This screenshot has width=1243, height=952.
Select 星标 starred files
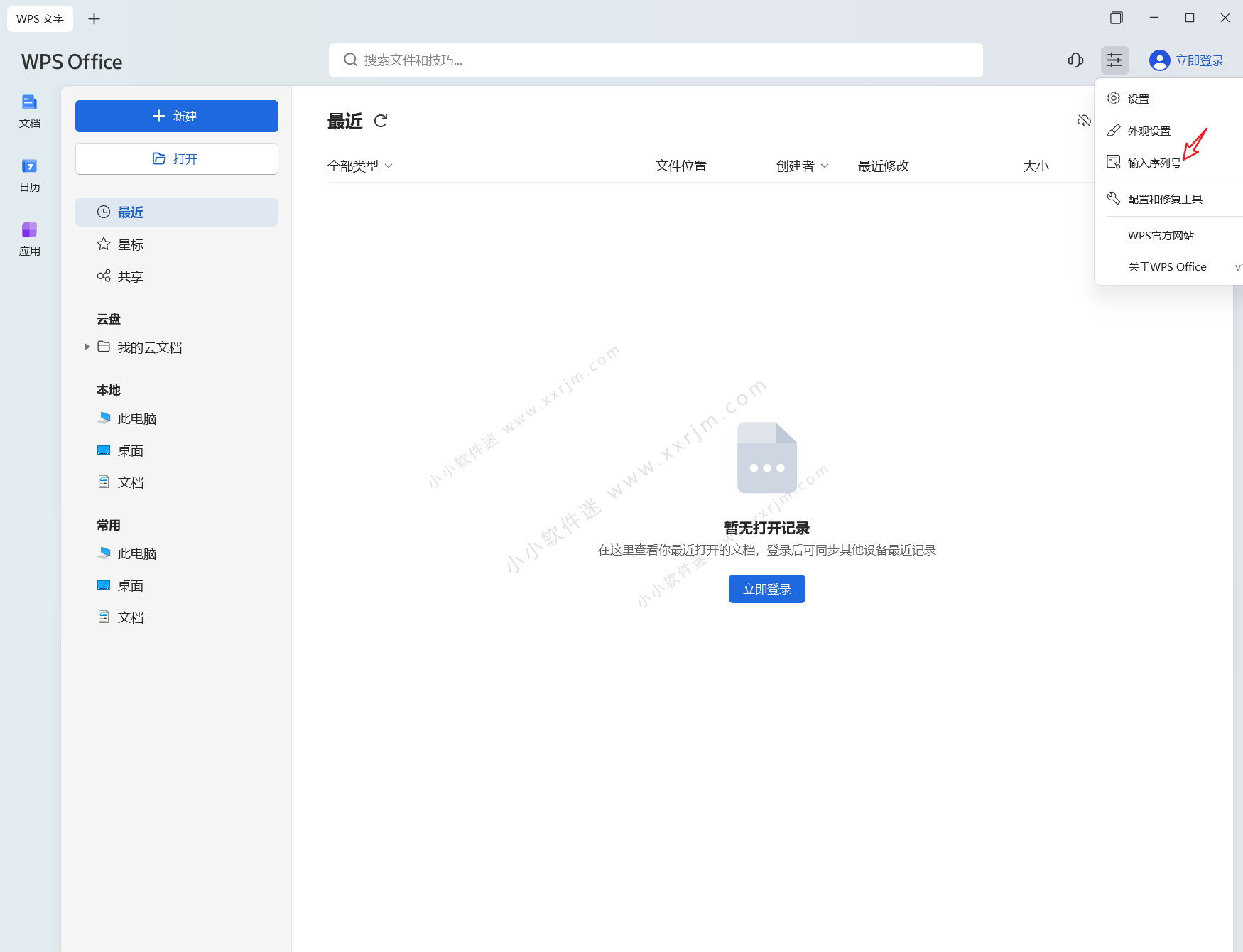pos(176,244)
